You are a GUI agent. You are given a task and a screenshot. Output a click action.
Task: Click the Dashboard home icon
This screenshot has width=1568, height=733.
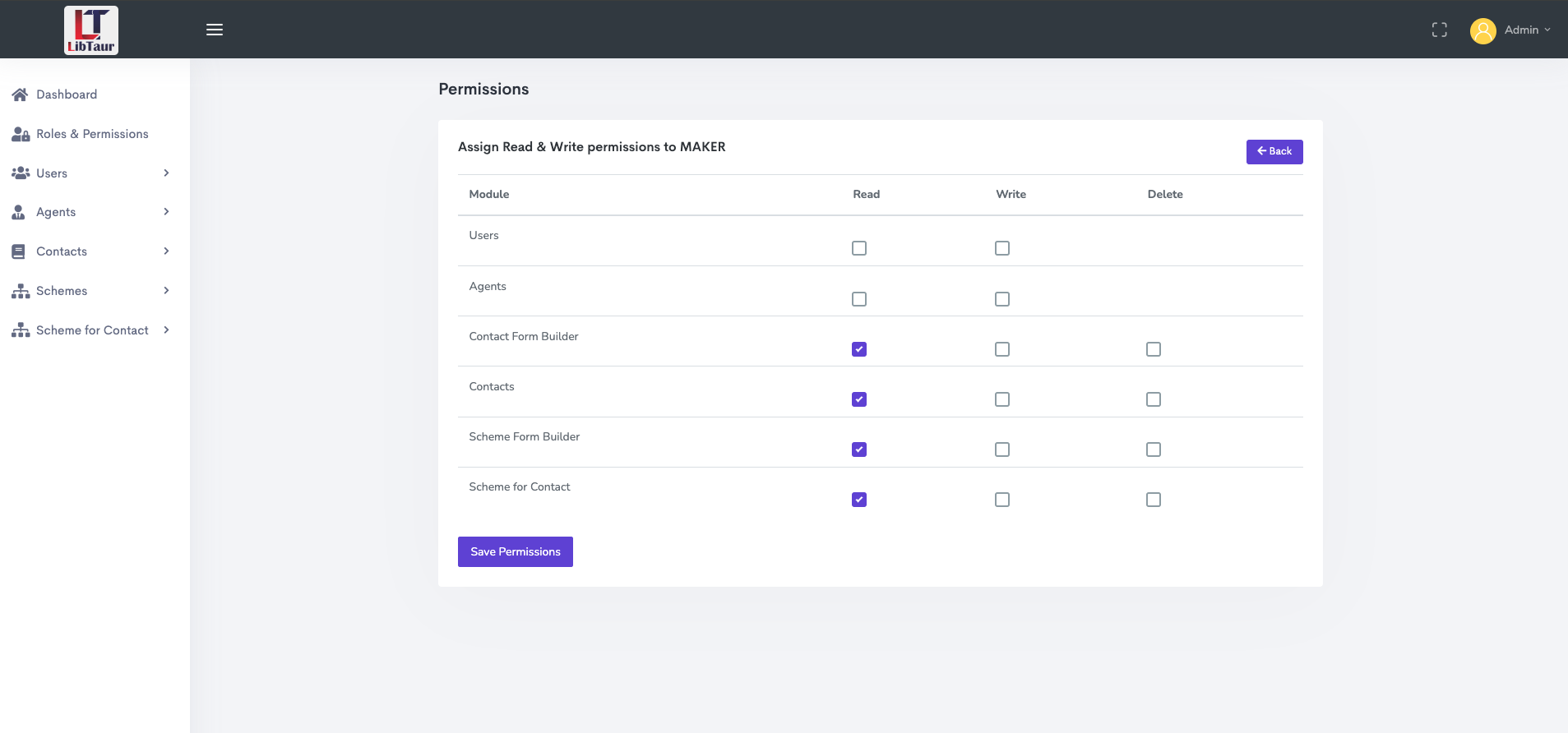(20, 95)
